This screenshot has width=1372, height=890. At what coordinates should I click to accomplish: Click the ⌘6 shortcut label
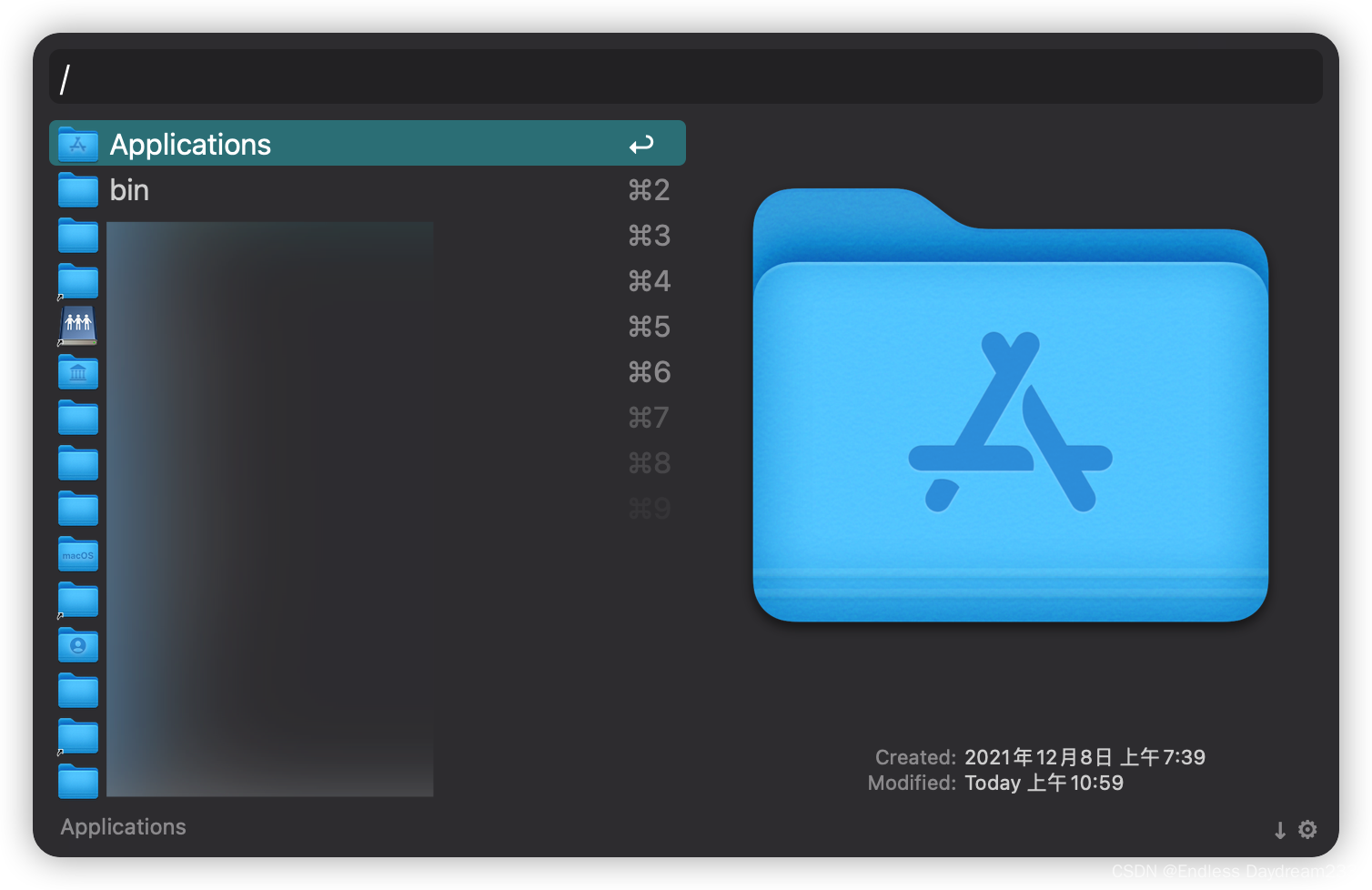tap(649, 372)
